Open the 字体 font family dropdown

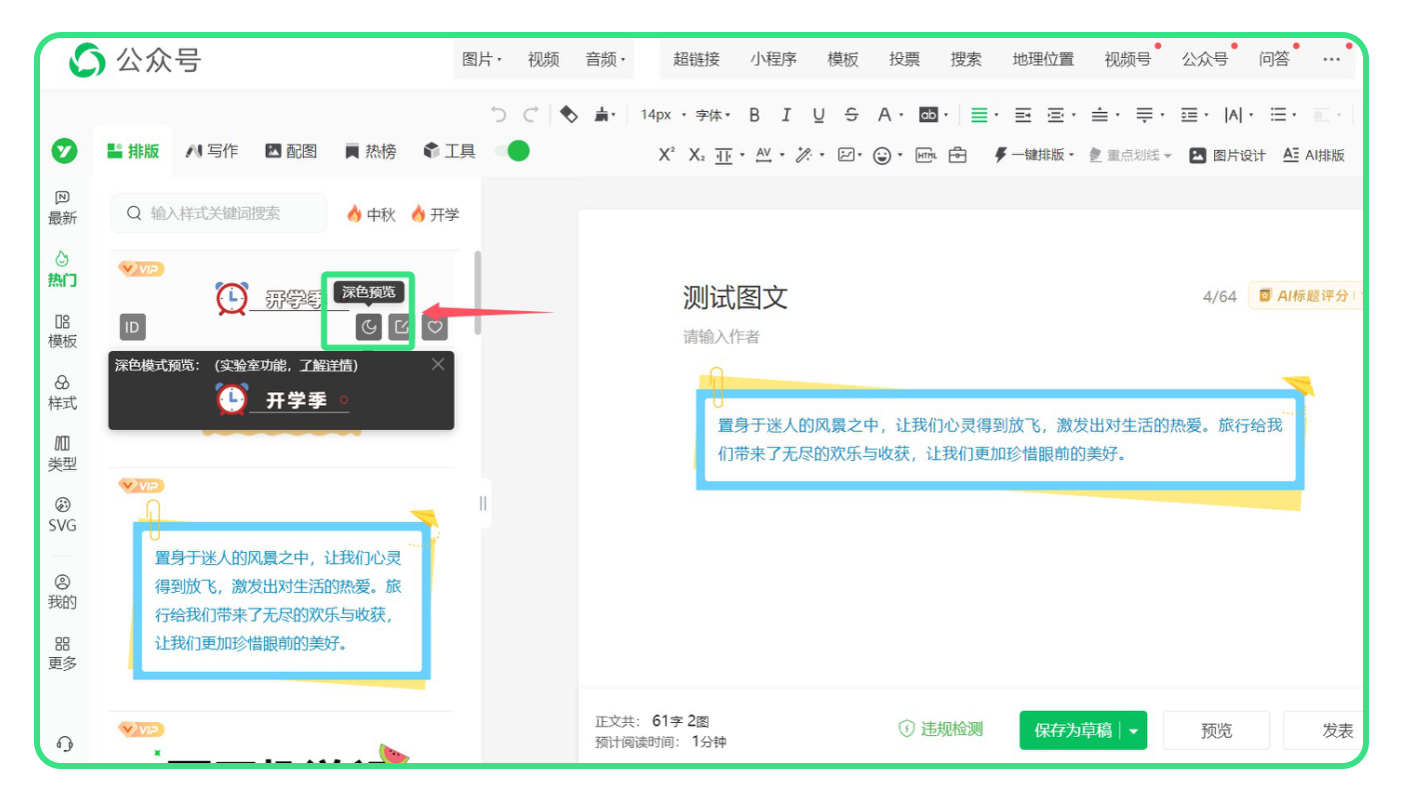pos(713,115)
